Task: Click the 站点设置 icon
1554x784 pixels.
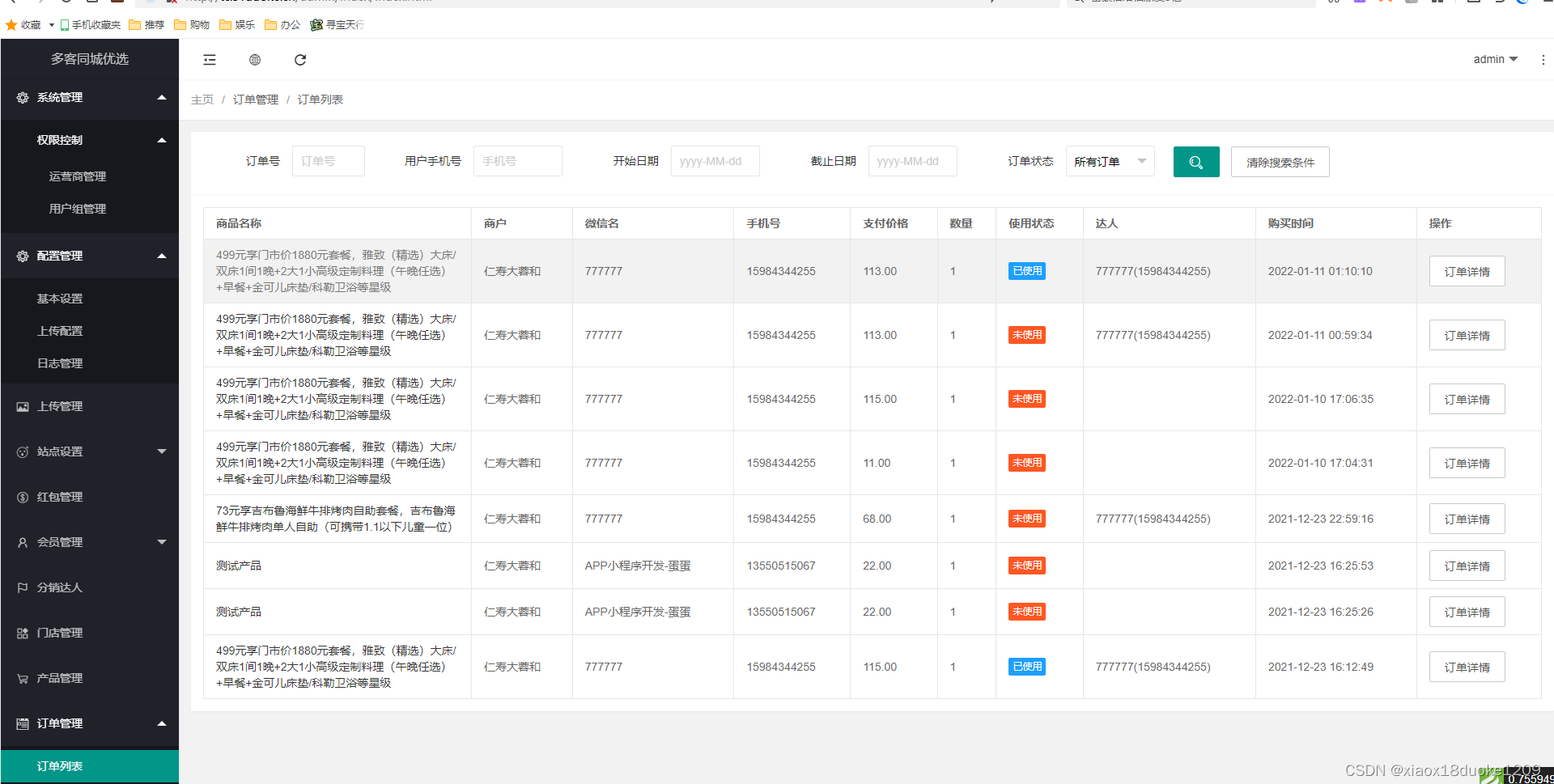Action: (x=23, y=451)
